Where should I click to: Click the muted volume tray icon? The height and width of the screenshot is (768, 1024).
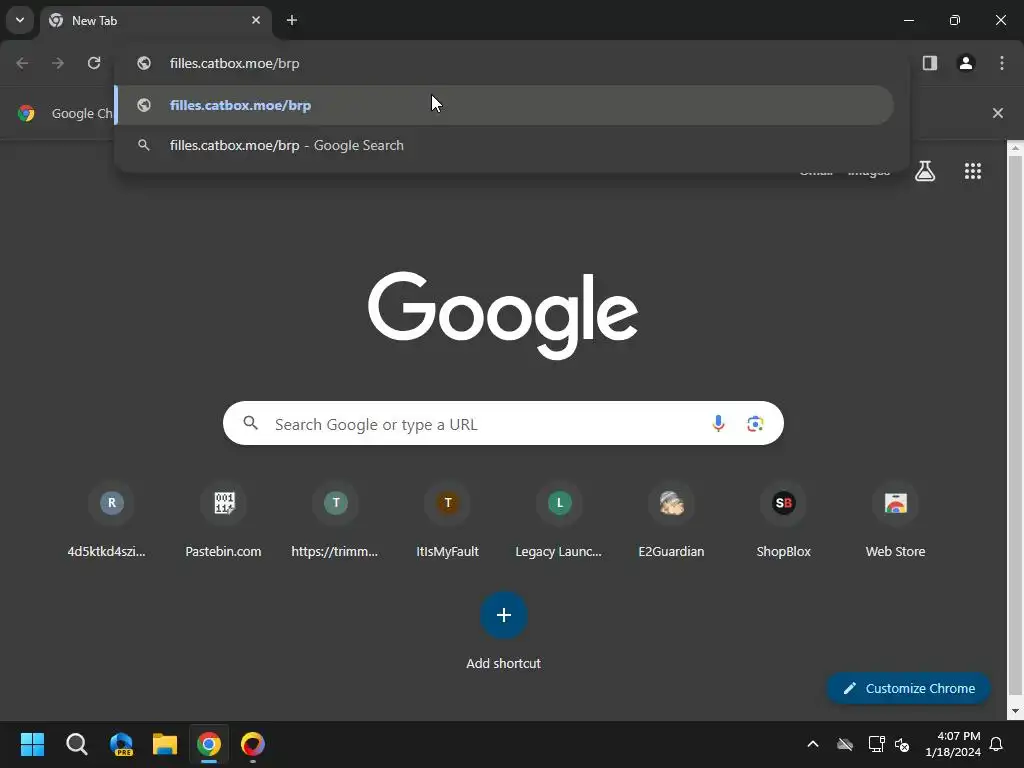902,744
